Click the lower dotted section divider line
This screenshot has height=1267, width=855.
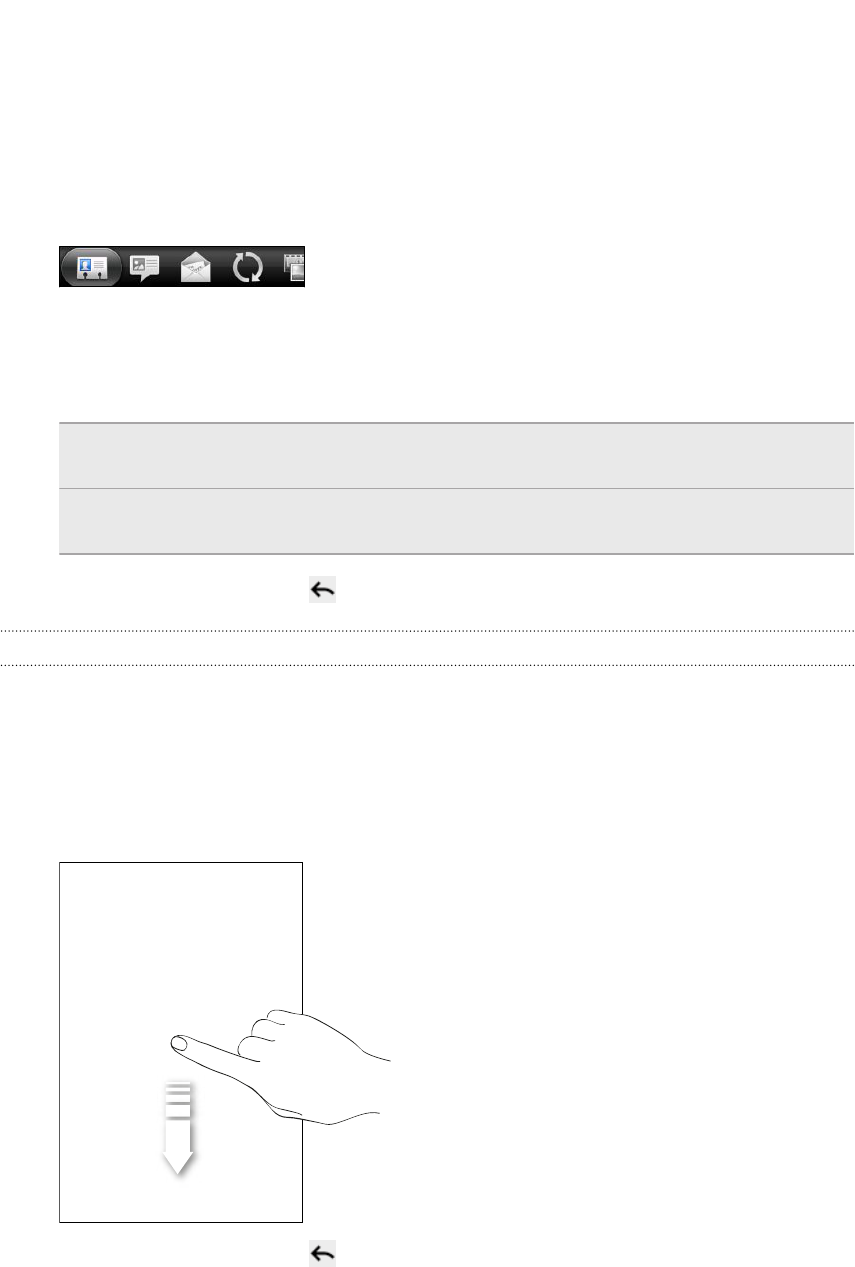[427, 665]
